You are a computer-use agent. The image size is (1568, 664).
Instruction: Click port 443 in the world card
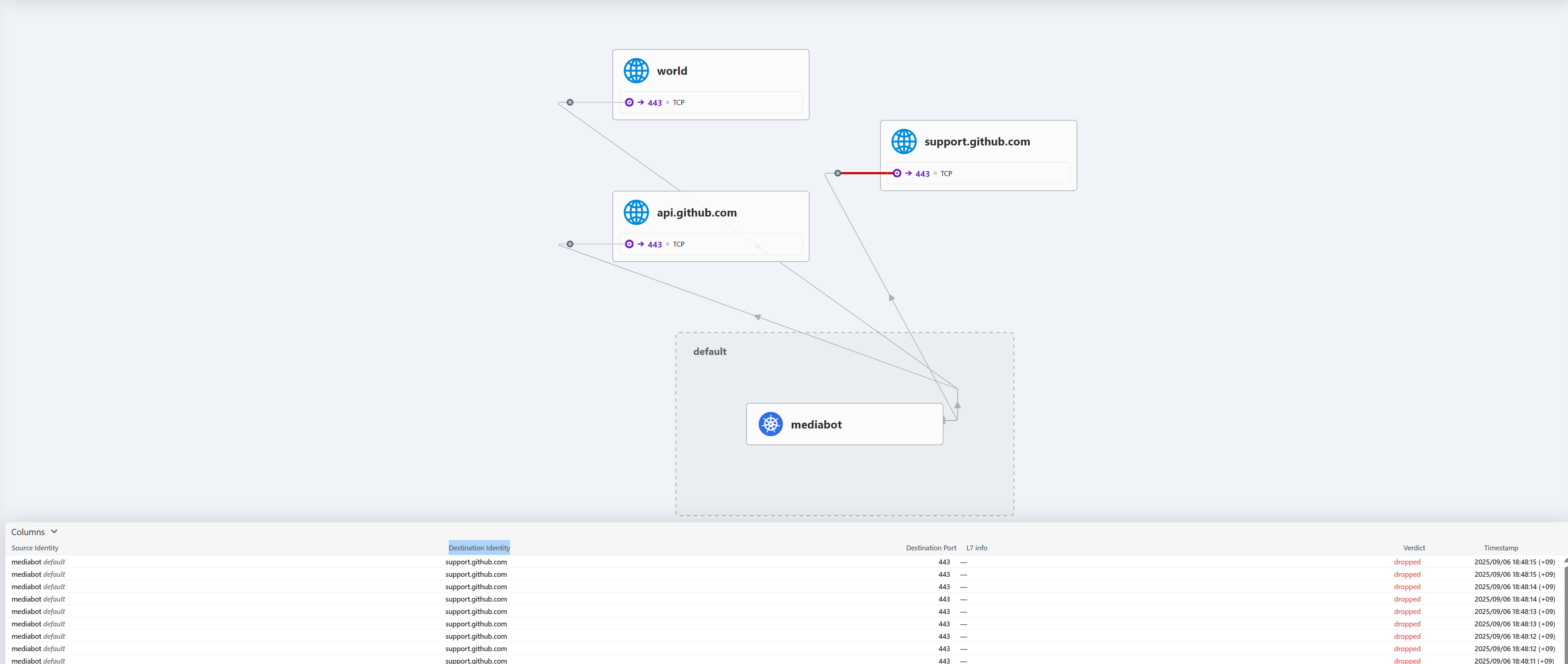point(654,103)
